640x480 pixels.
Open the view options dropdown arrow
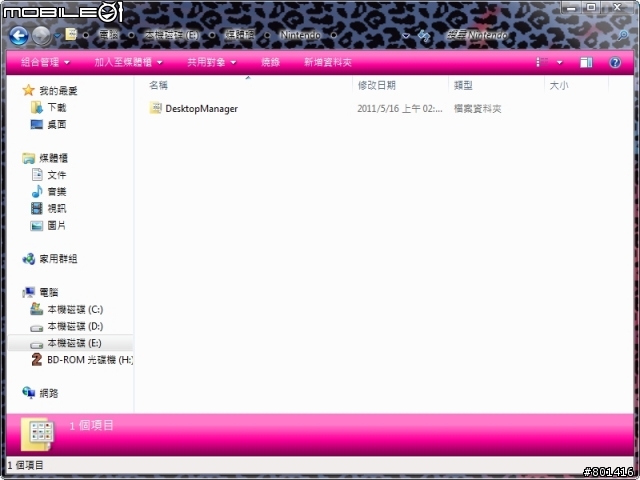coord(560,63)
